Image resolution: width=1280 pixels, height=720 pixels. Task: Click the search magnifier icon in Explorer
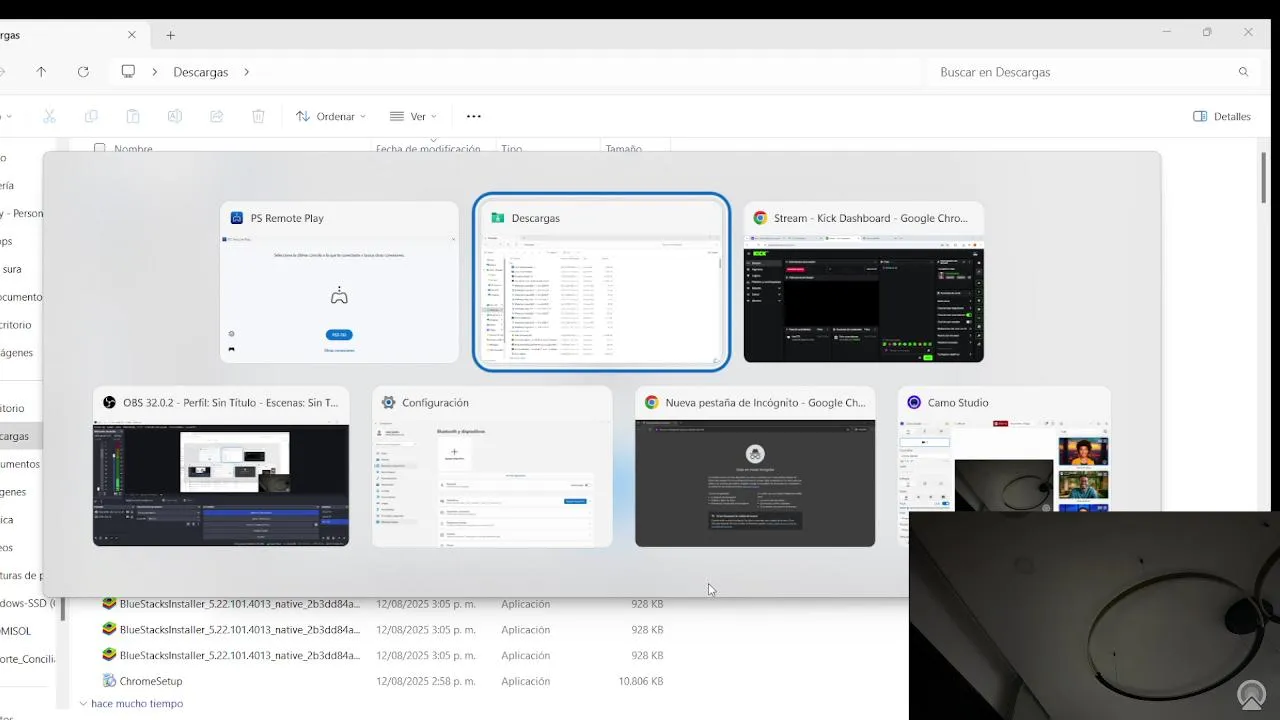pos(1243,72)
